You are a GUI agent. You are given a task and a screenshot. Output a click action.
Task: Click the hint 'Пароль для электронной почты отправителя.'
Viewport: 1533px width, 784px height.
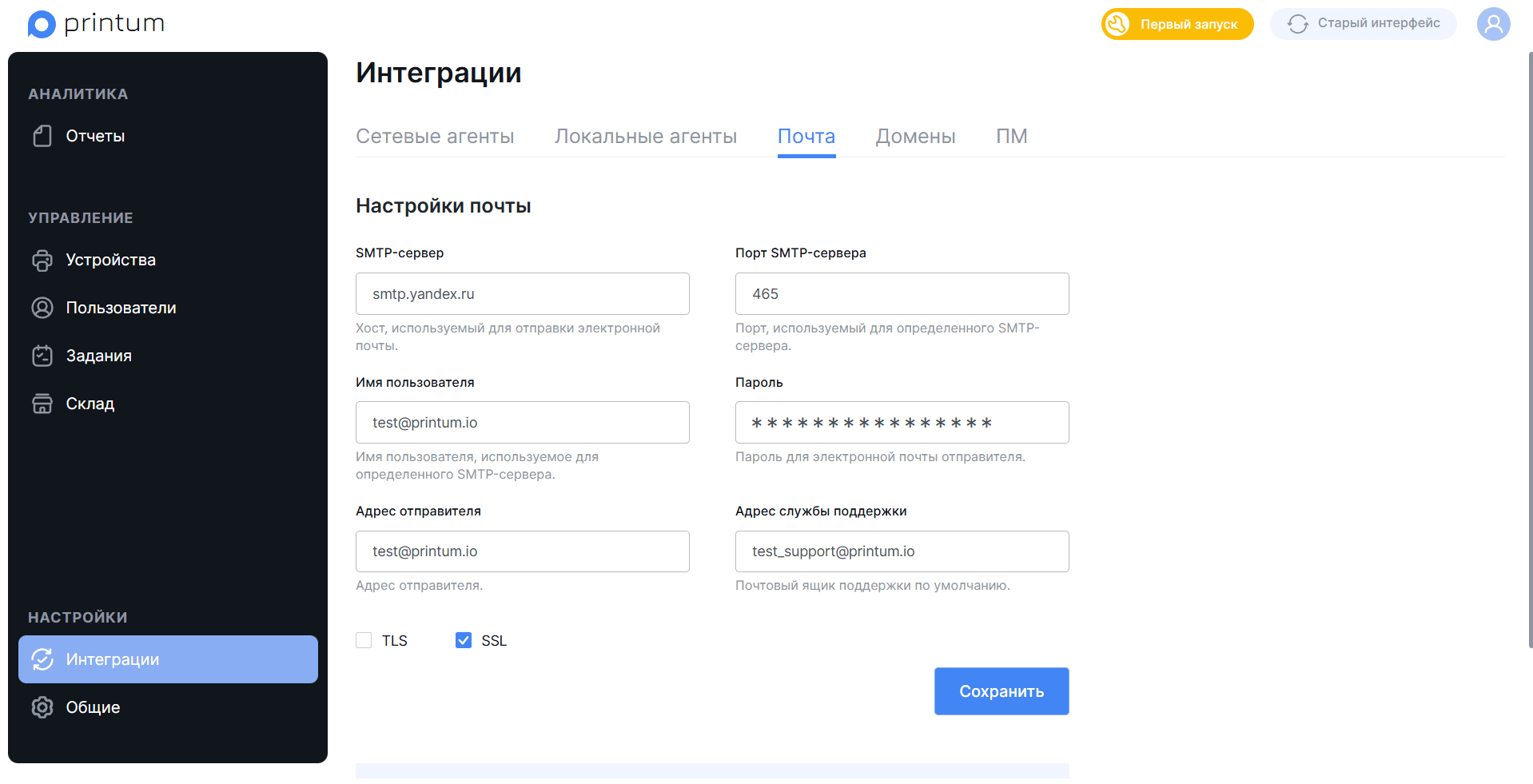tap(880, 457)
